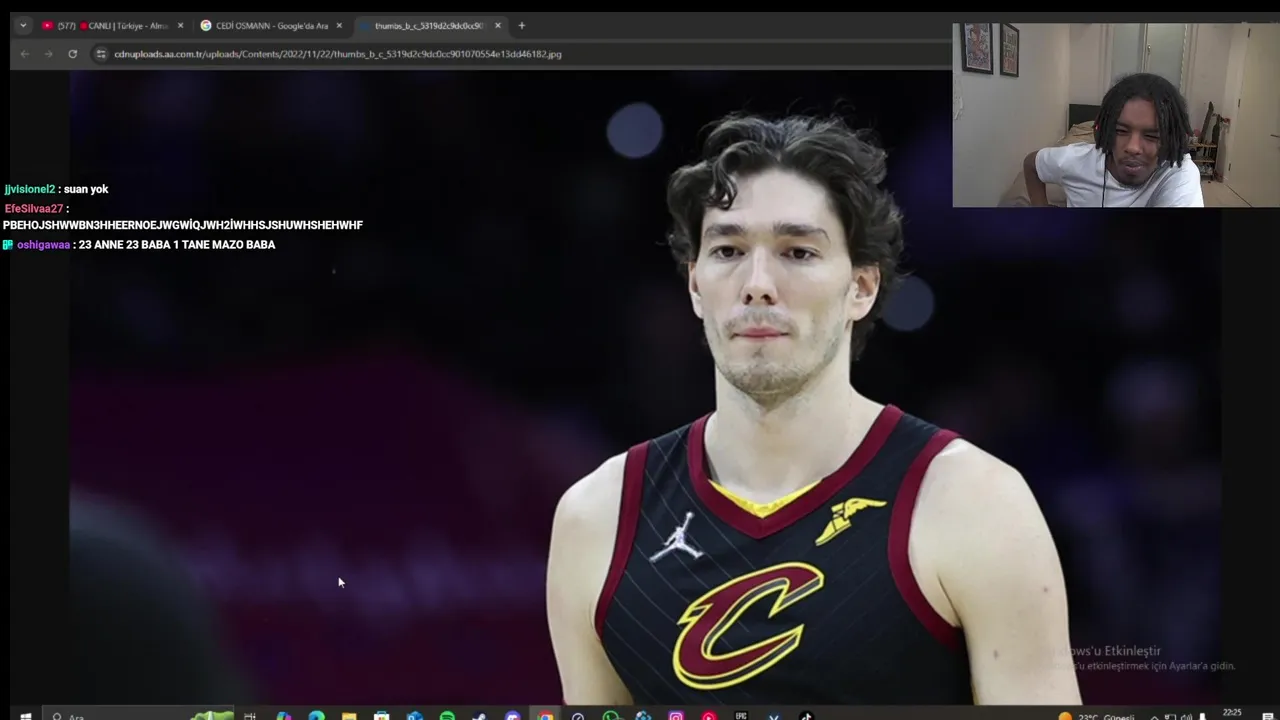Reload the page with the refresh icon
This screenshot has width=1280, height=720.
click(x=72, y=54)
